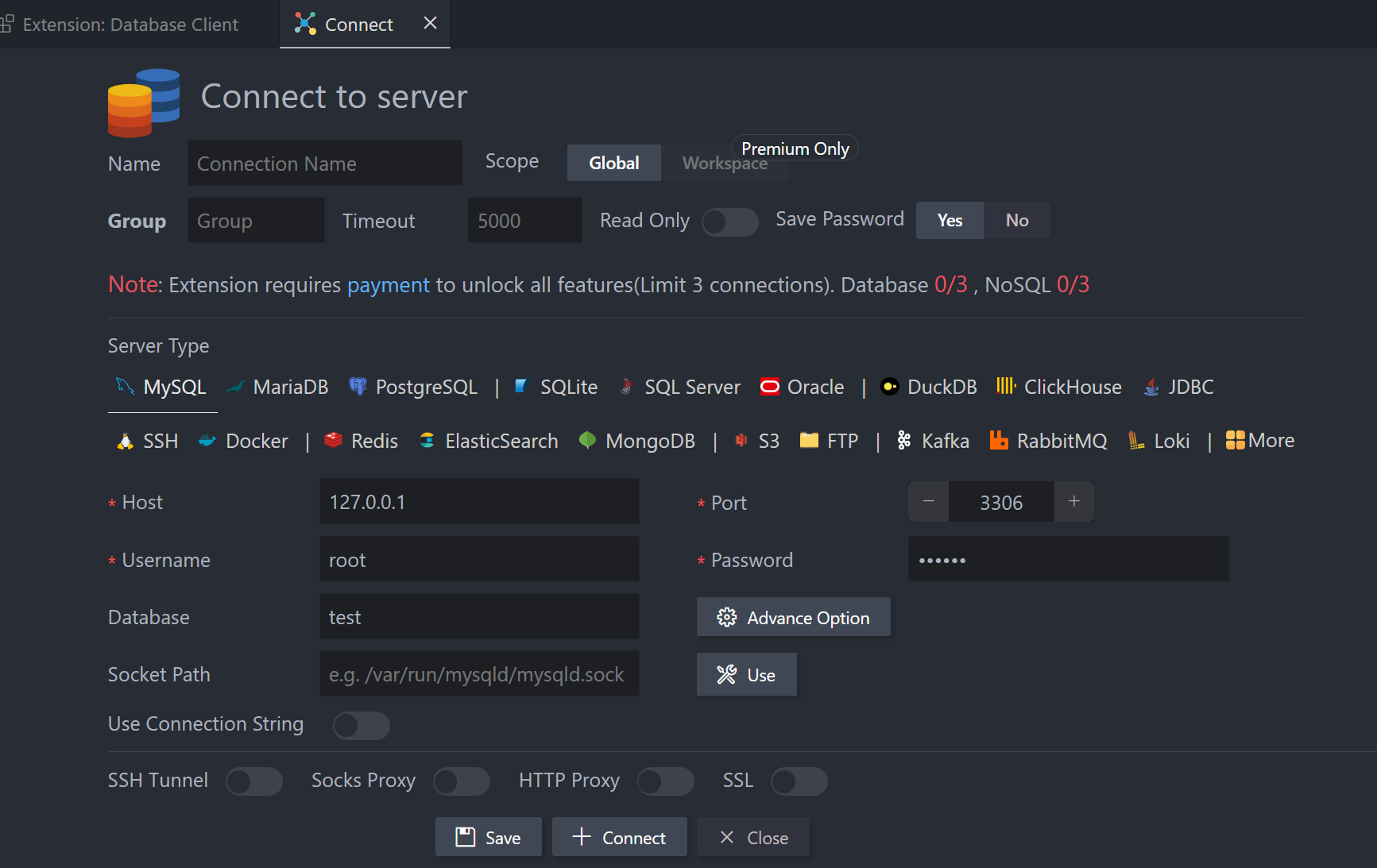Select the DuckDB icon
This screenshot has height=868, width=1377.
(x=890, y=387)
